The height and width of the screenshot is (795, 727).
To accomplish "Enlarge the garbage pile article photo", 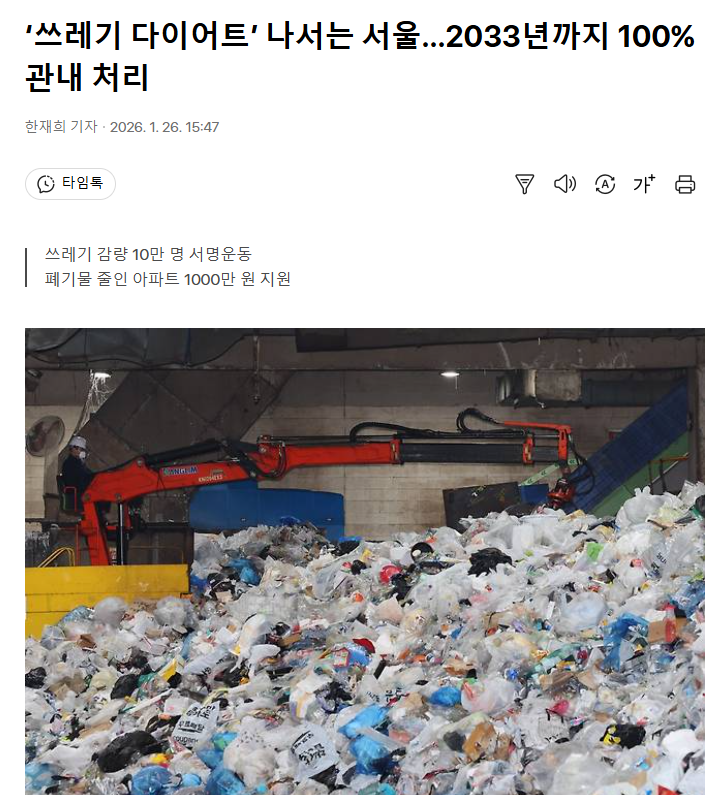I will tap(365, 561).
